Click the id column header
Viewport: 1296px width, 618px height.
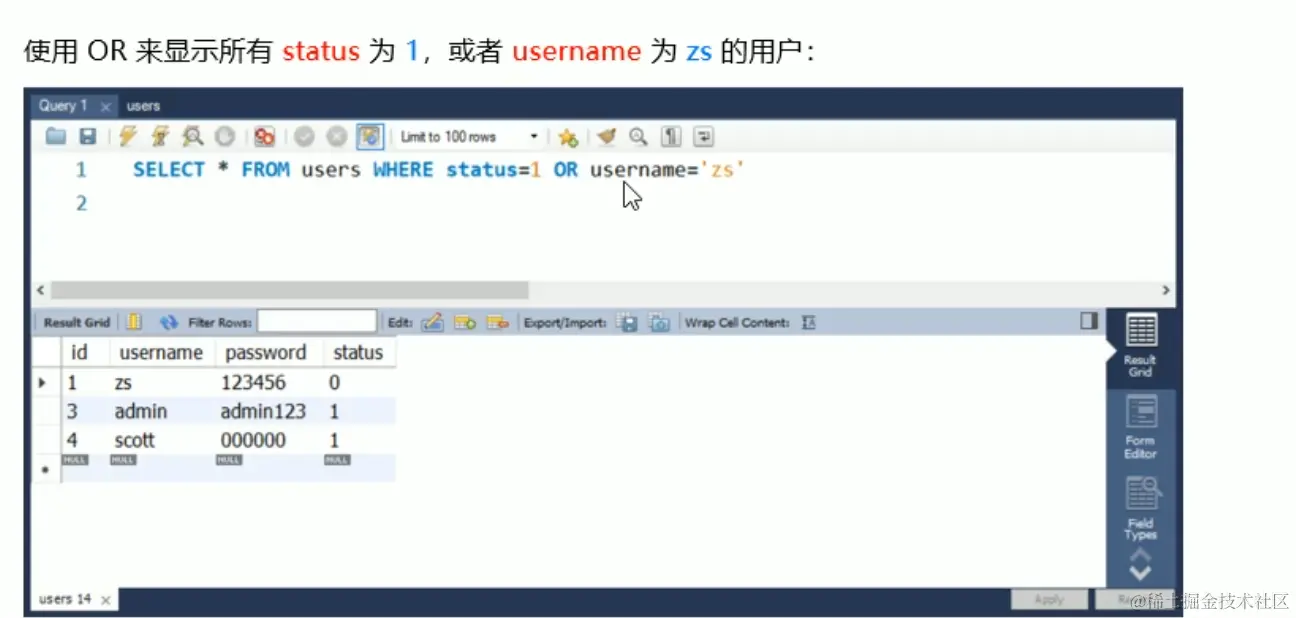coord(80,352)
